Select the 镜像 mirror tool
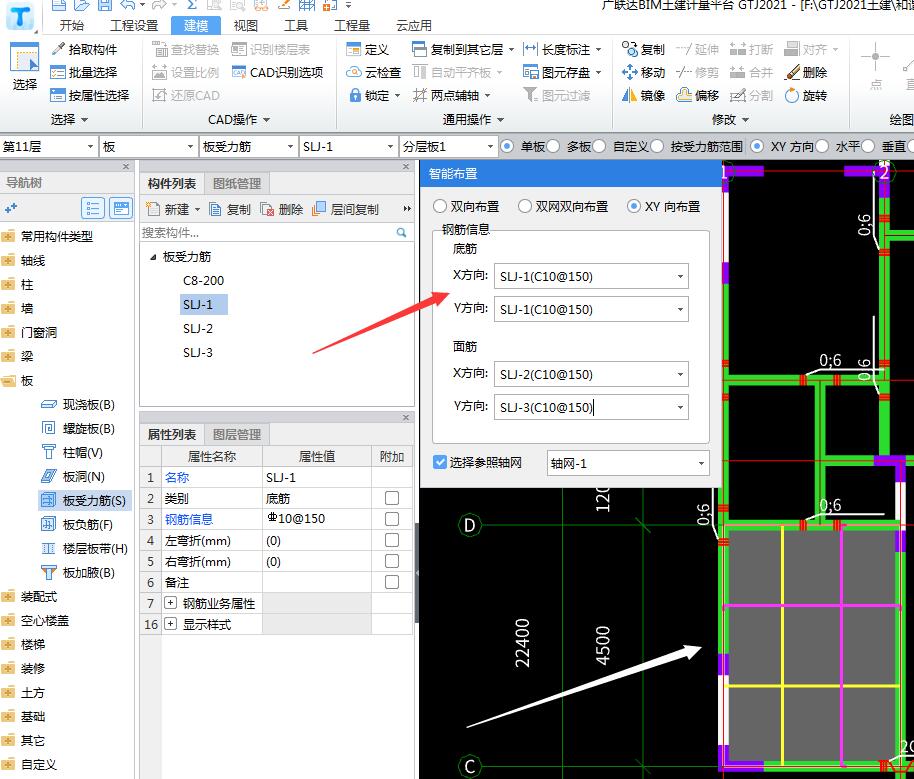The image size is (914, 779). pos(643,96)
